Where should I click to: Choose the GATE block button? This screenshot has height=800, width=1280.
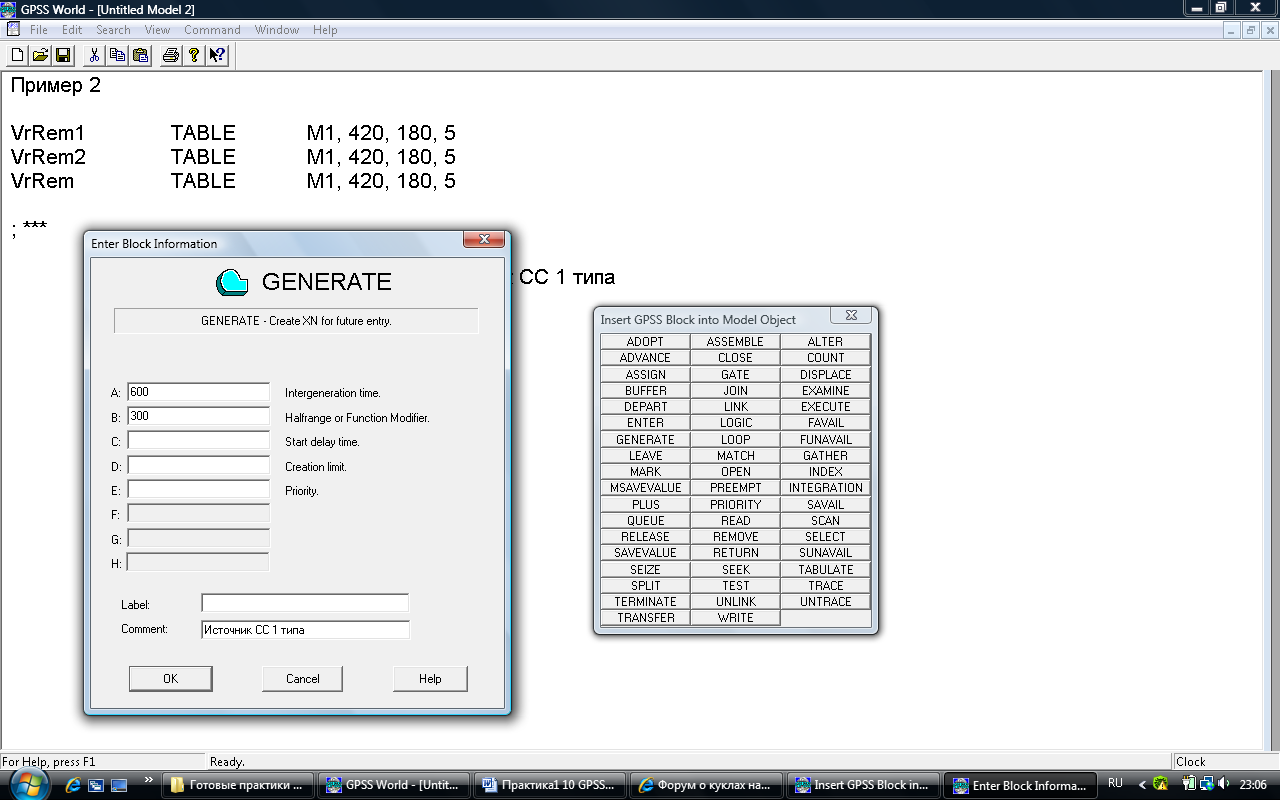[x=735, y=374]
